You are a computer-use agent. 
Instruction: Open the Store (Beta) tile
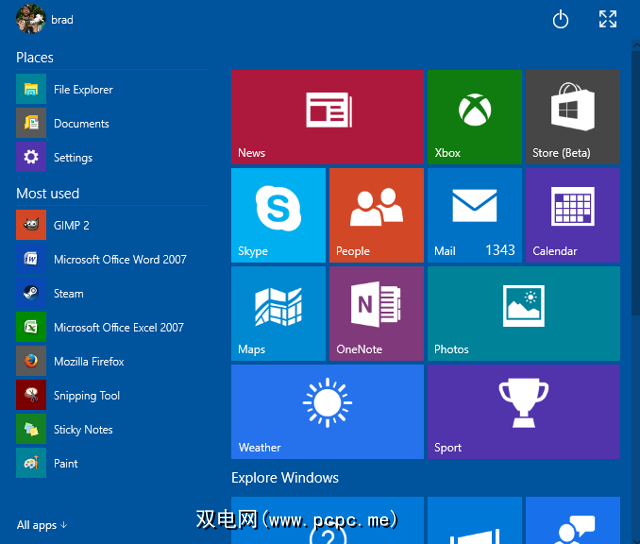tap(573, 117)
